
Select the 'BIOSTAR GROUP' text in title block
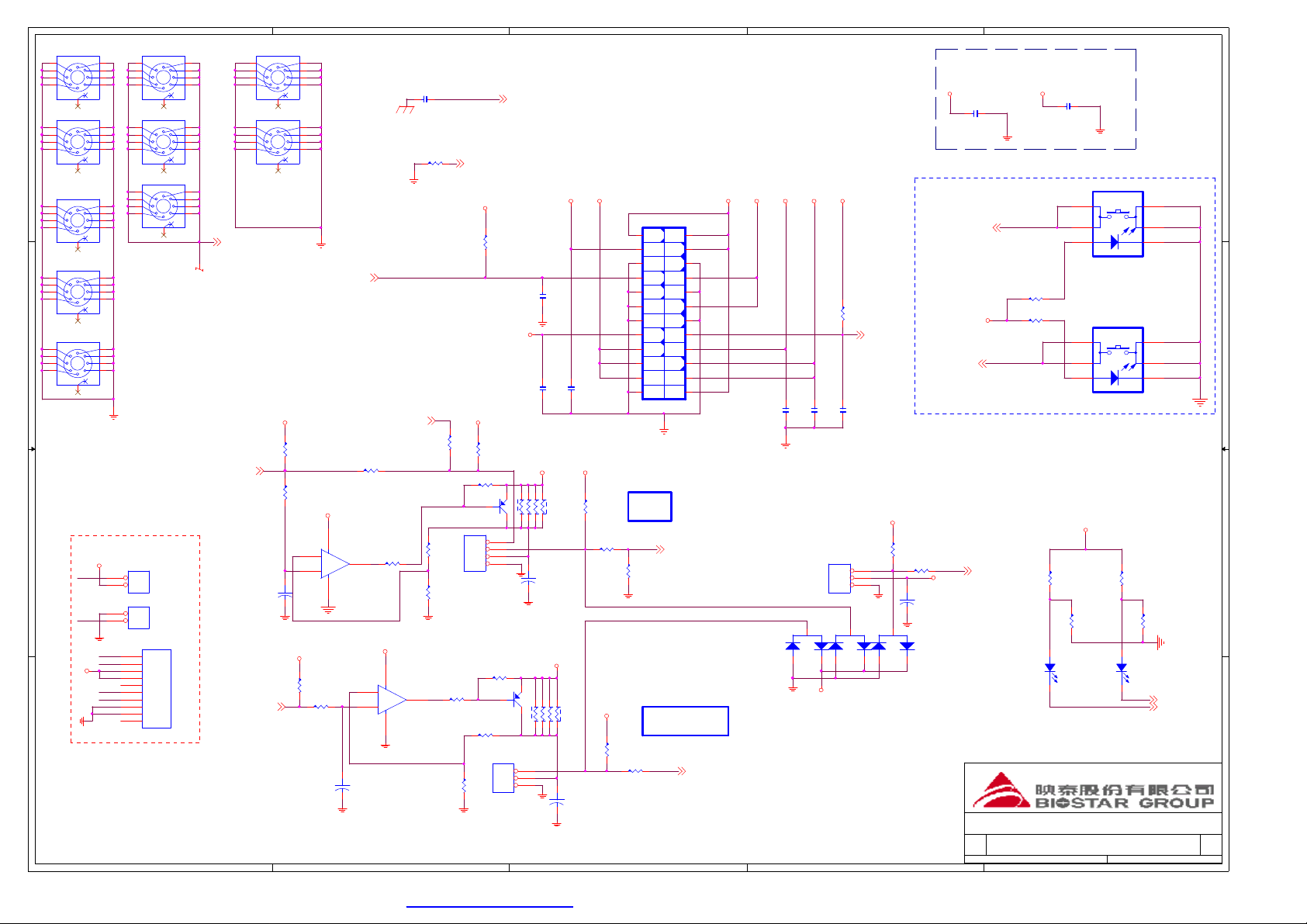tap(1125, 803)
